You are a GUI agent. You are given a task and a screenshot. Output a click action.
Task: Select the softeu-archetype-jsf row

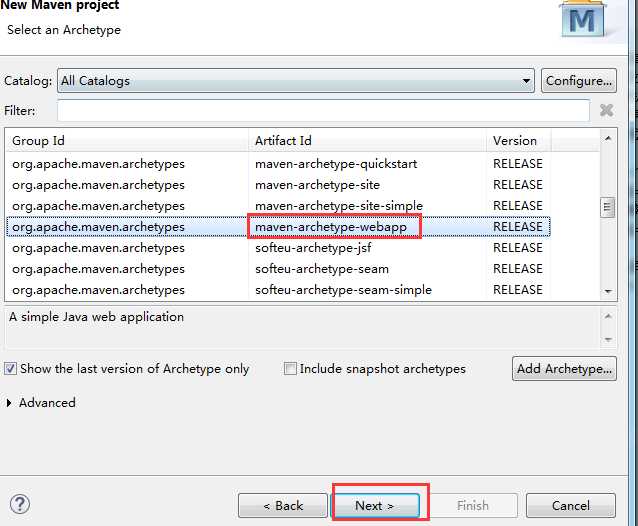coord(279,248)
